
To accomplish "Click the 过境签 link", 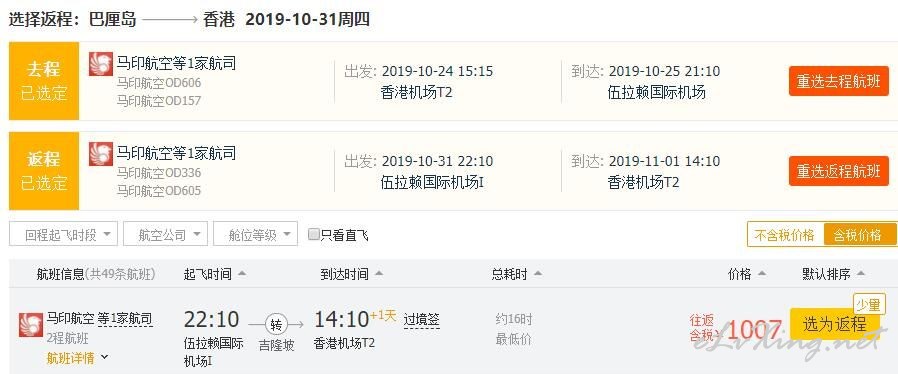I will [422, 319].
